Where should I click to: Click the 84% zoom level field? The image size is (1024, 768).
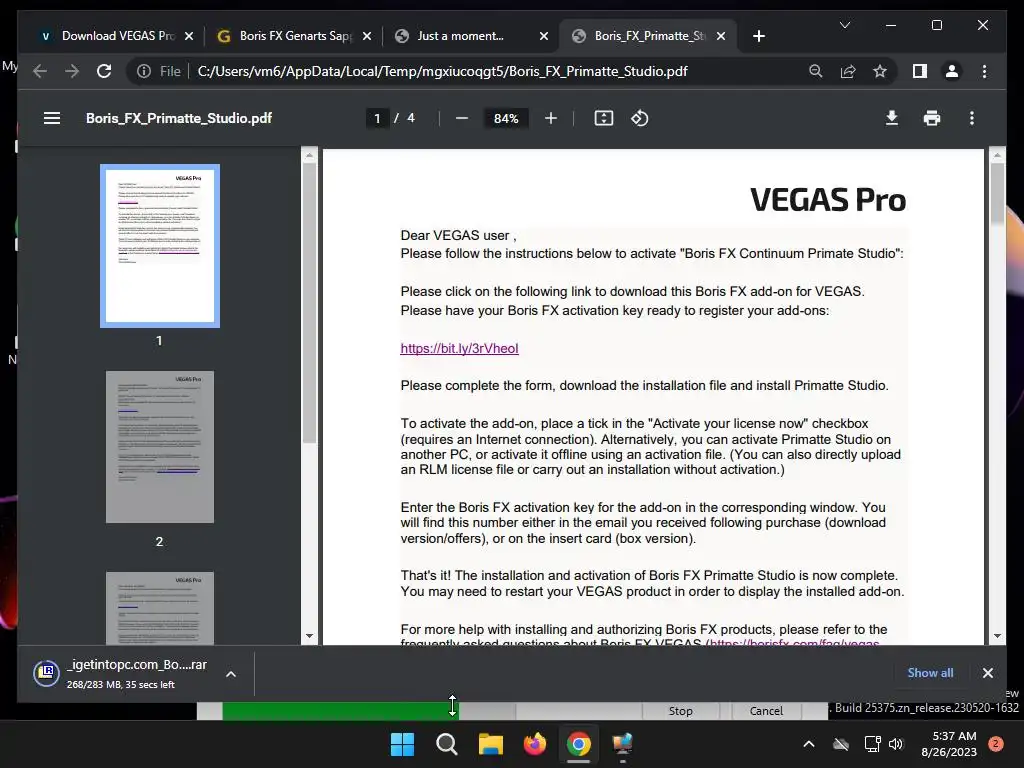(x=506, y=118)
